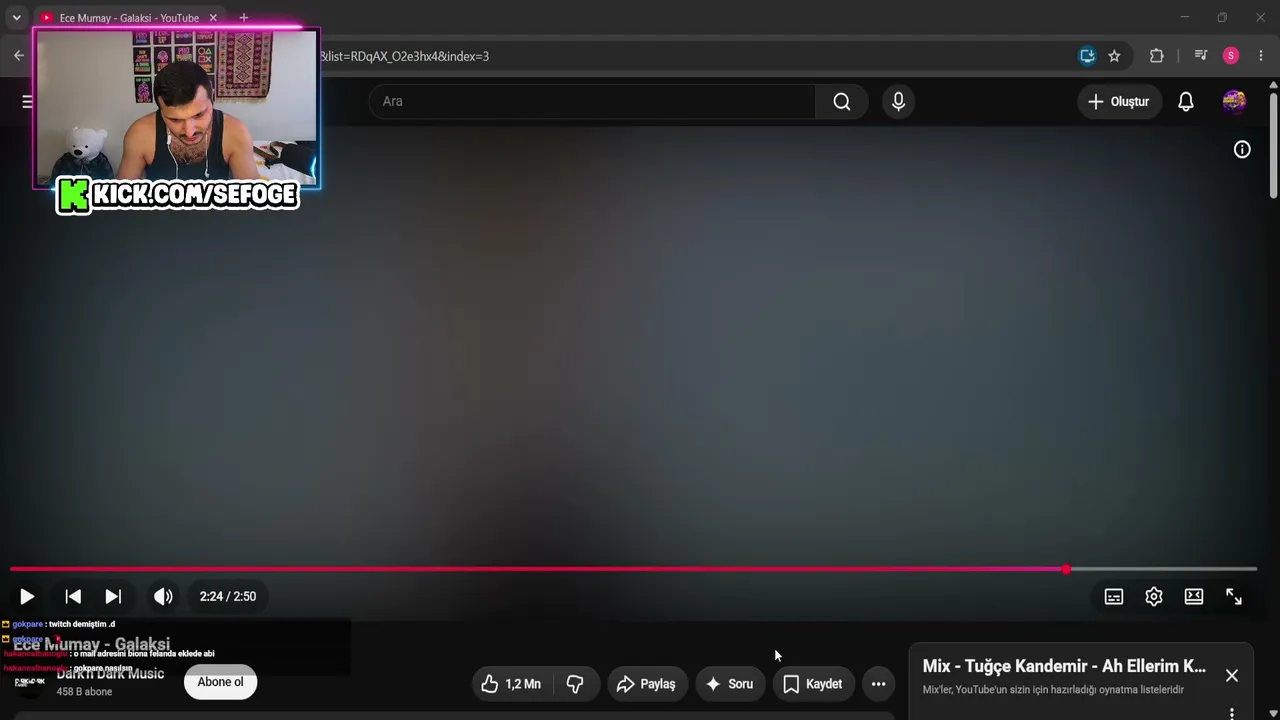Share the video via Paylaş
1280x720 pixels.
pyautogui.click(x=648, y=684)
